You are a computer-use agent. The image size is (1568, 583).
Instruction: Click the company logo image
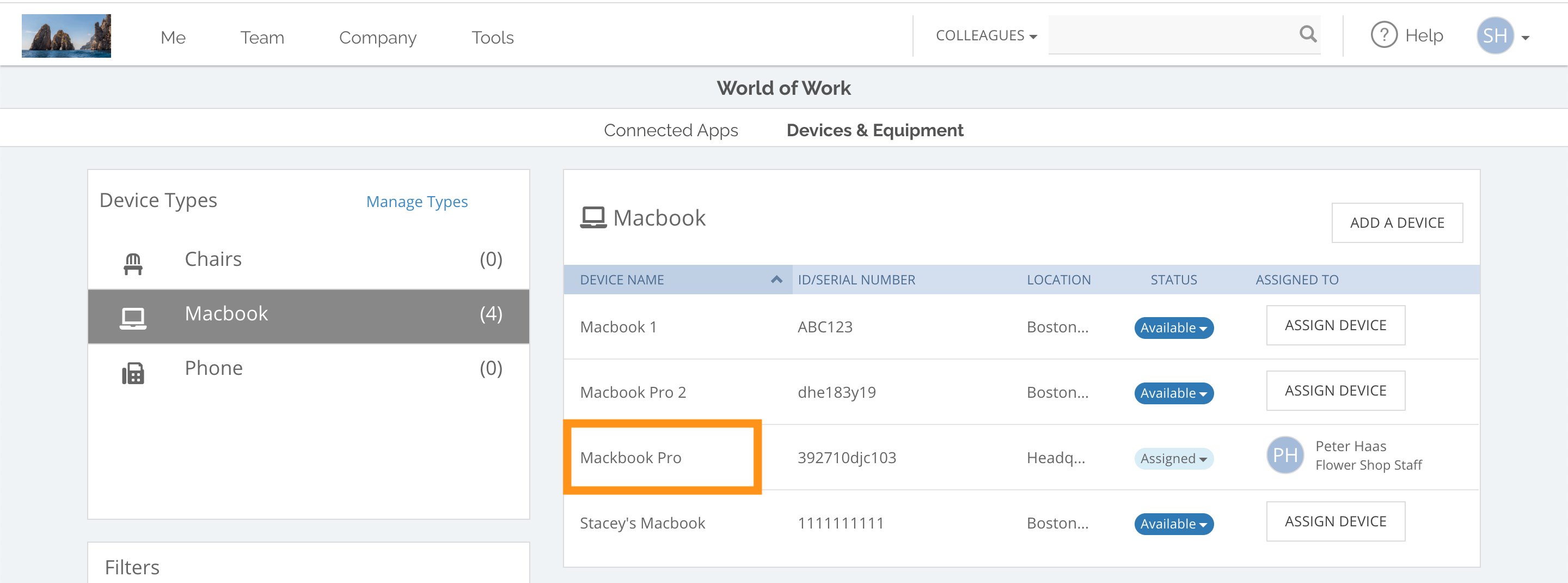[x=66, y=36]
